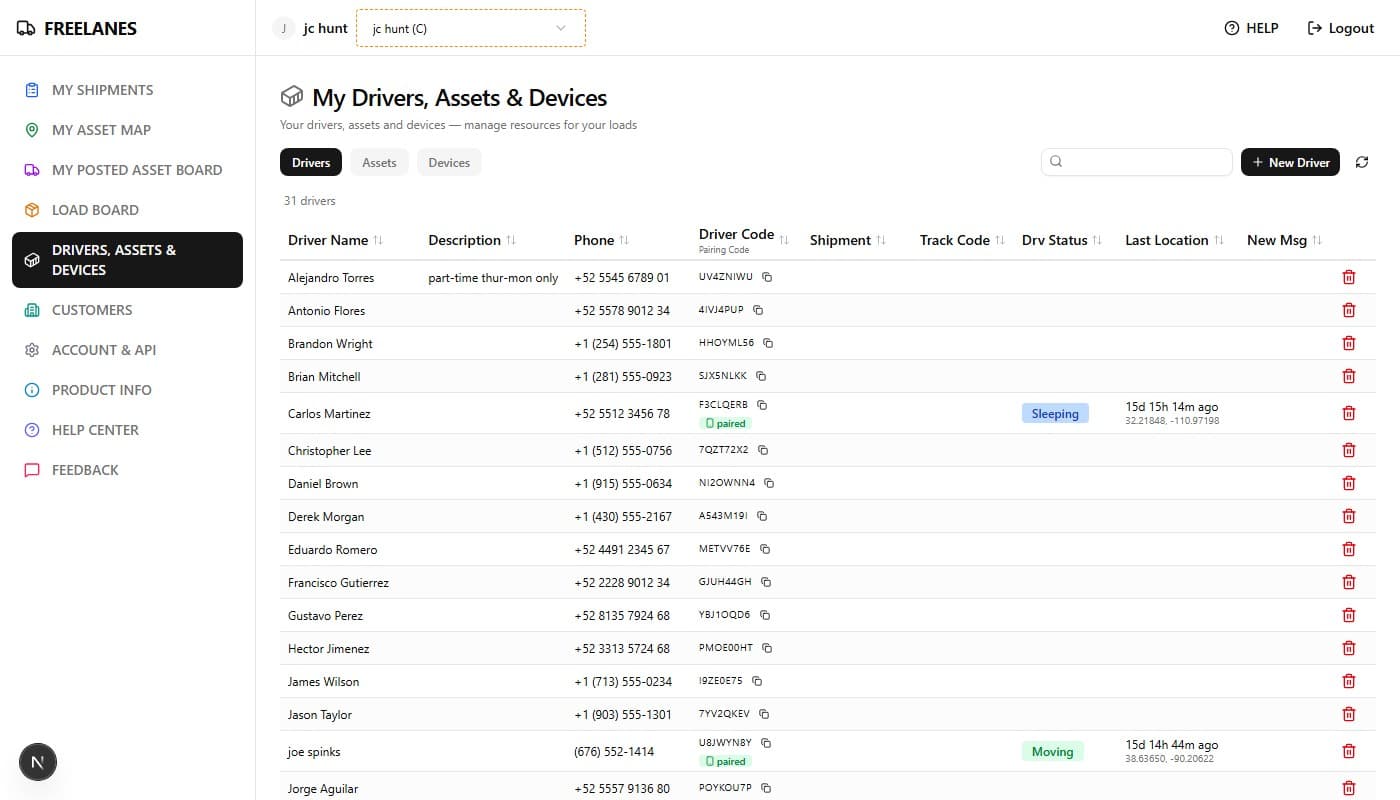Copy driver code METVV76E
Screen dimensions: 1400x800
(x=765, y=549)
